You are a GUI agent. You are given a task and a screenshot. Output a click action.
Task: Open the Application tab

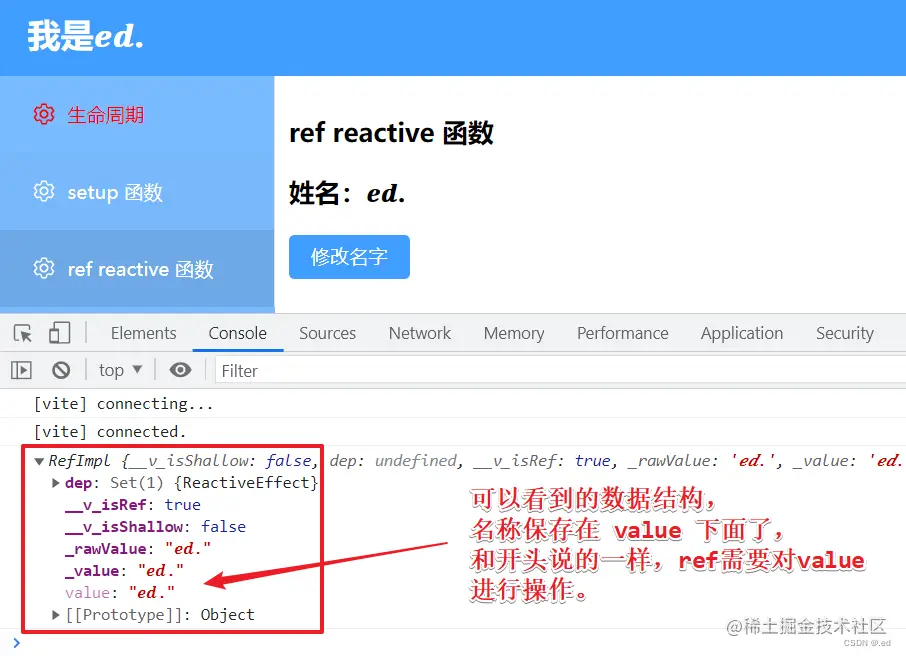pos(742,333)
